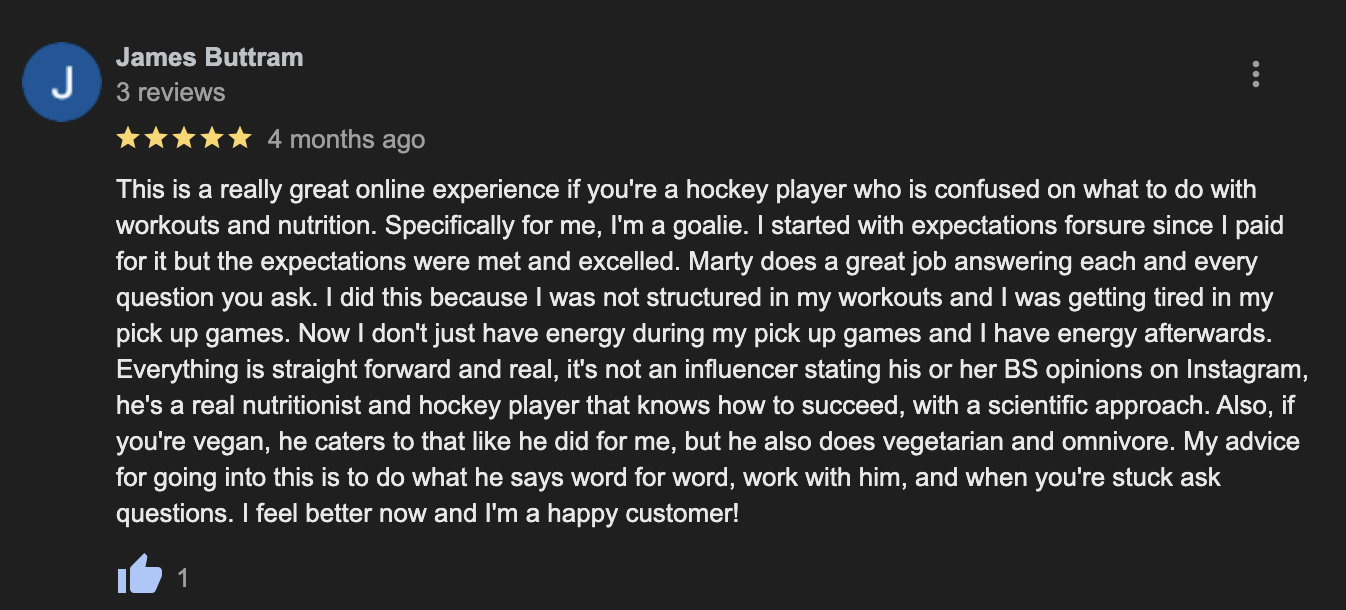The image size is (1346, 610).
Task: Open James Buttram's reviewer profile name
Action: pyautogui.click(x=209, y=57)
